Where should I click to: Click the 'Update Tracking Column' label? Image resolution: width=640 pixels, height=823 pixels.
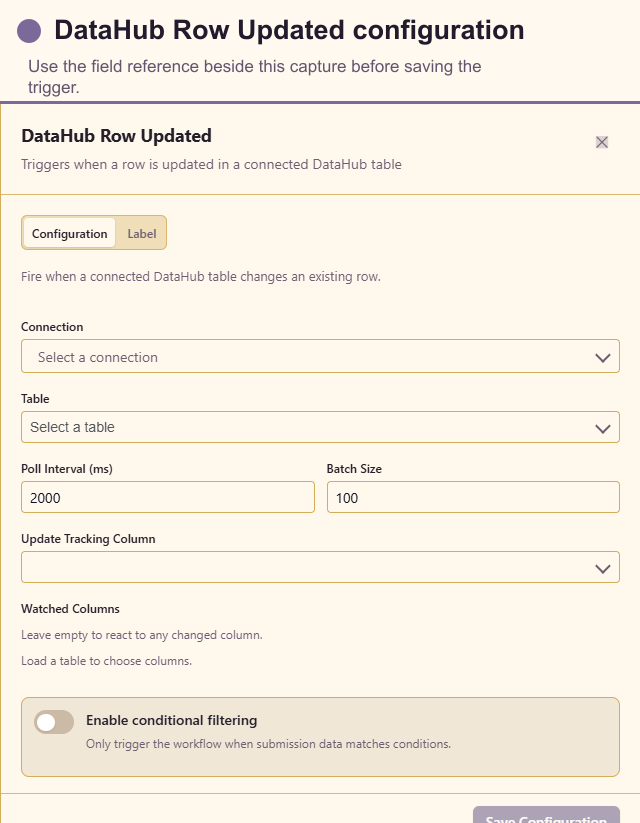click(x=88, y=539)
